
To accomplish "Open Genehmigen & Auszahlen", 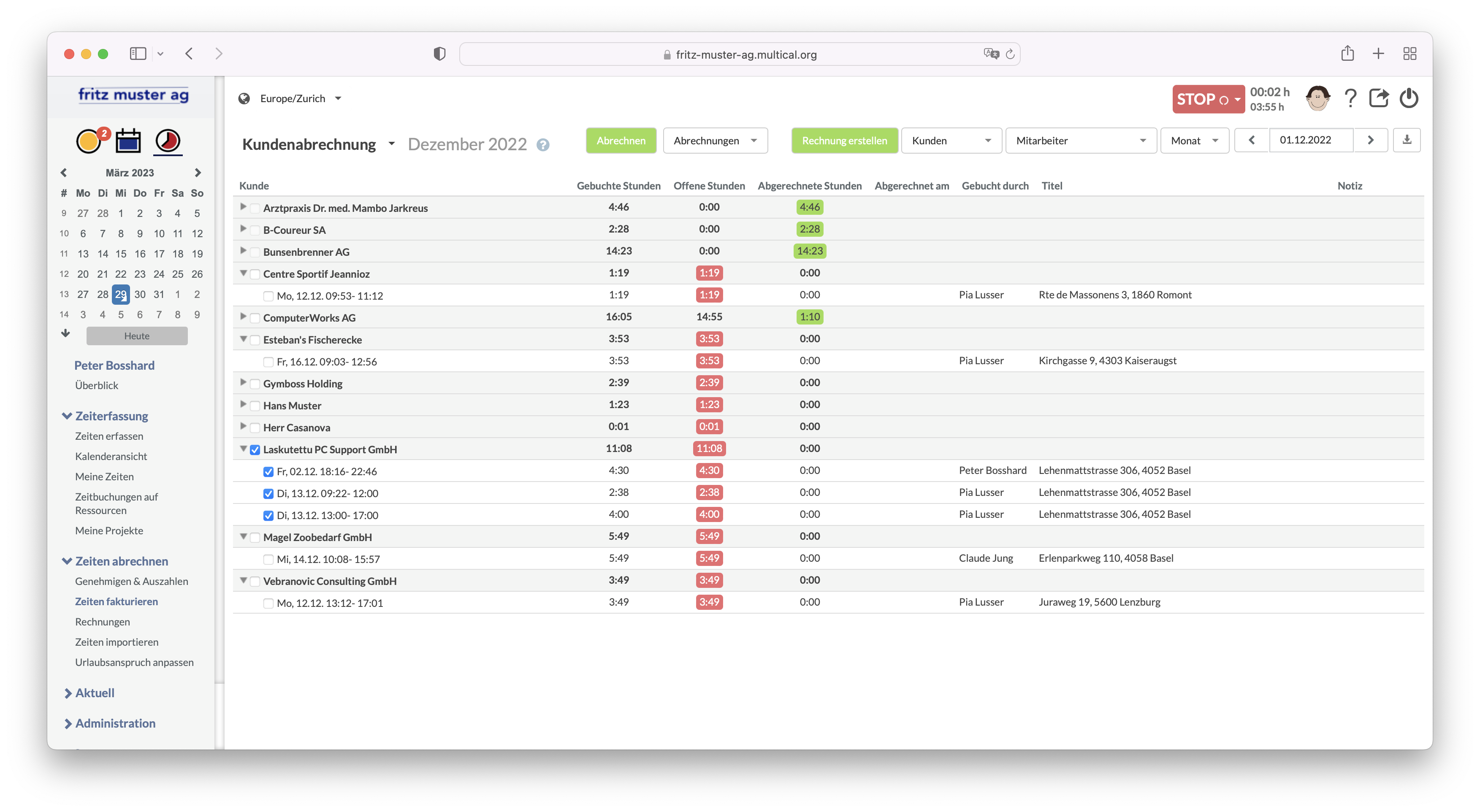I will (132, 581).
